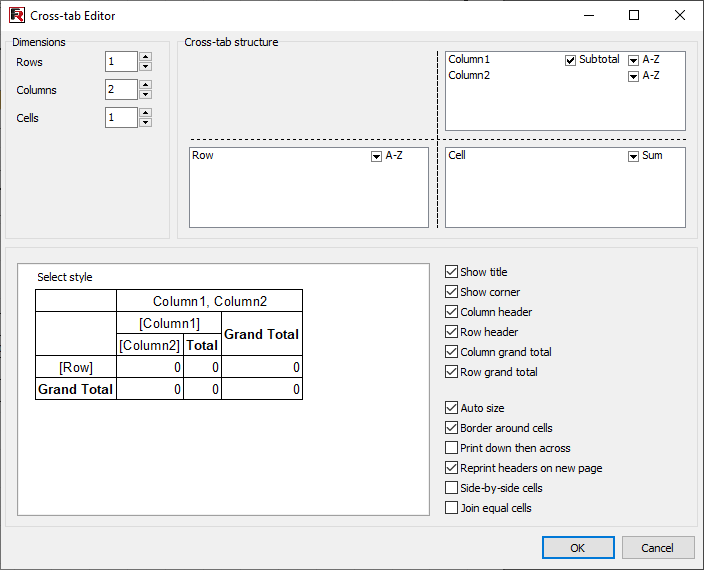Select Column1 in the structure list

469,59
